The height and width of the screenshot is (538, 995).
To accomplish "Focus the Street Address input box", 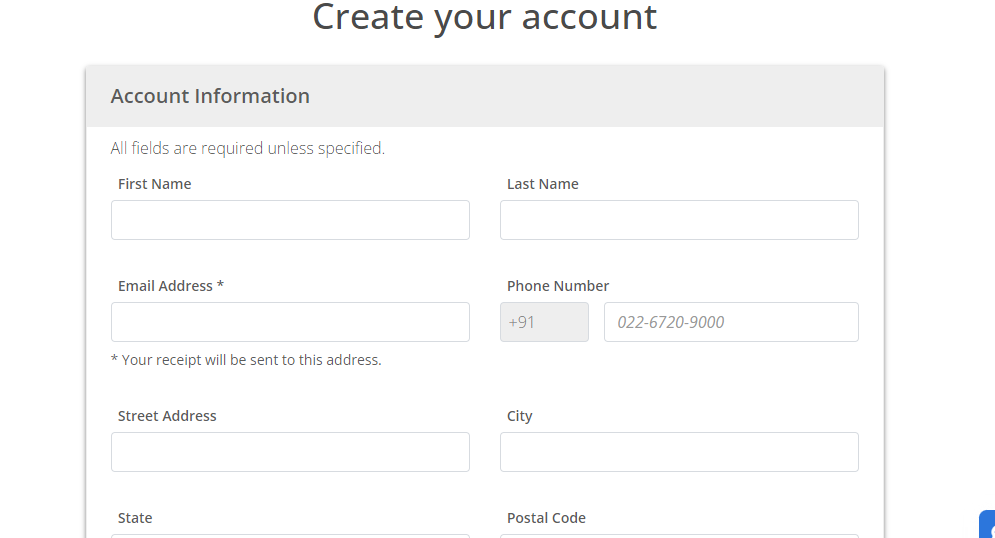I will pyautogui.click(x=290, y=452).
